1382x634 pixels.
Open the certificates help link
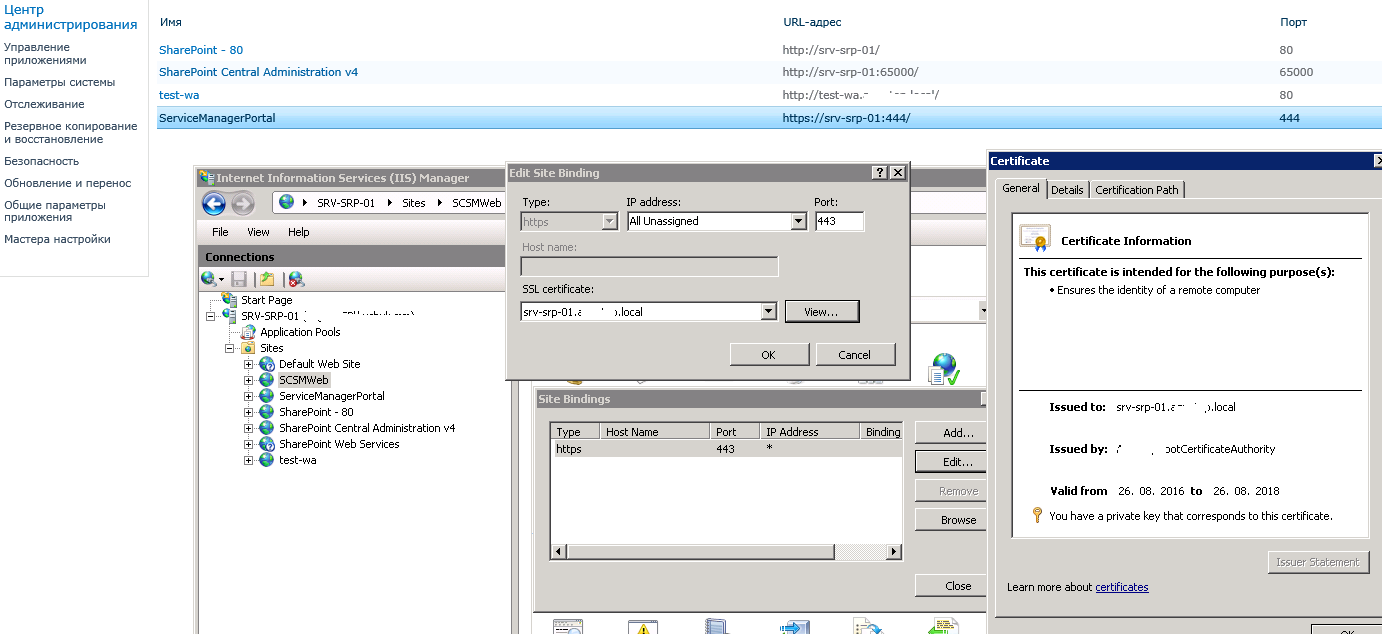[x=1122, y=587]
